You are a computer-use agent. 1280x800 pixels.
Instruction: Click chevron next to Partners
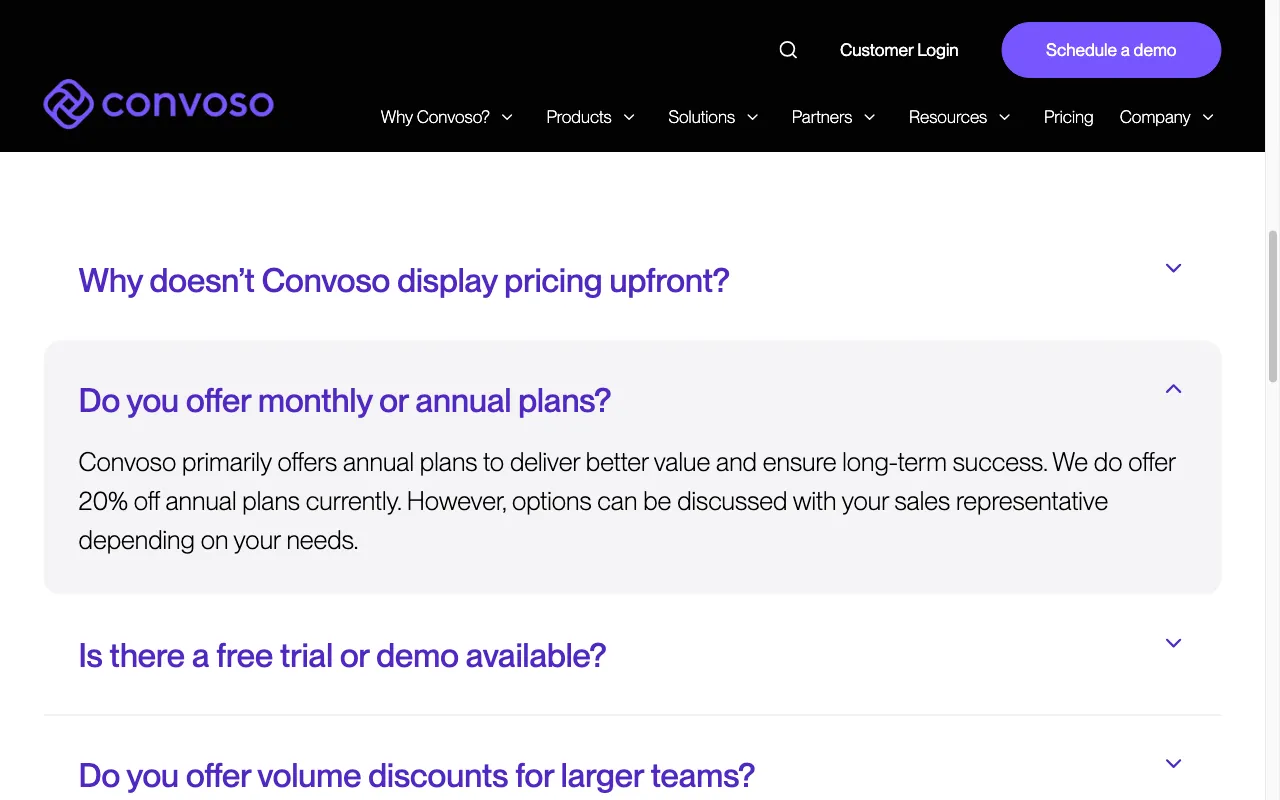click(x=870, y=117)
